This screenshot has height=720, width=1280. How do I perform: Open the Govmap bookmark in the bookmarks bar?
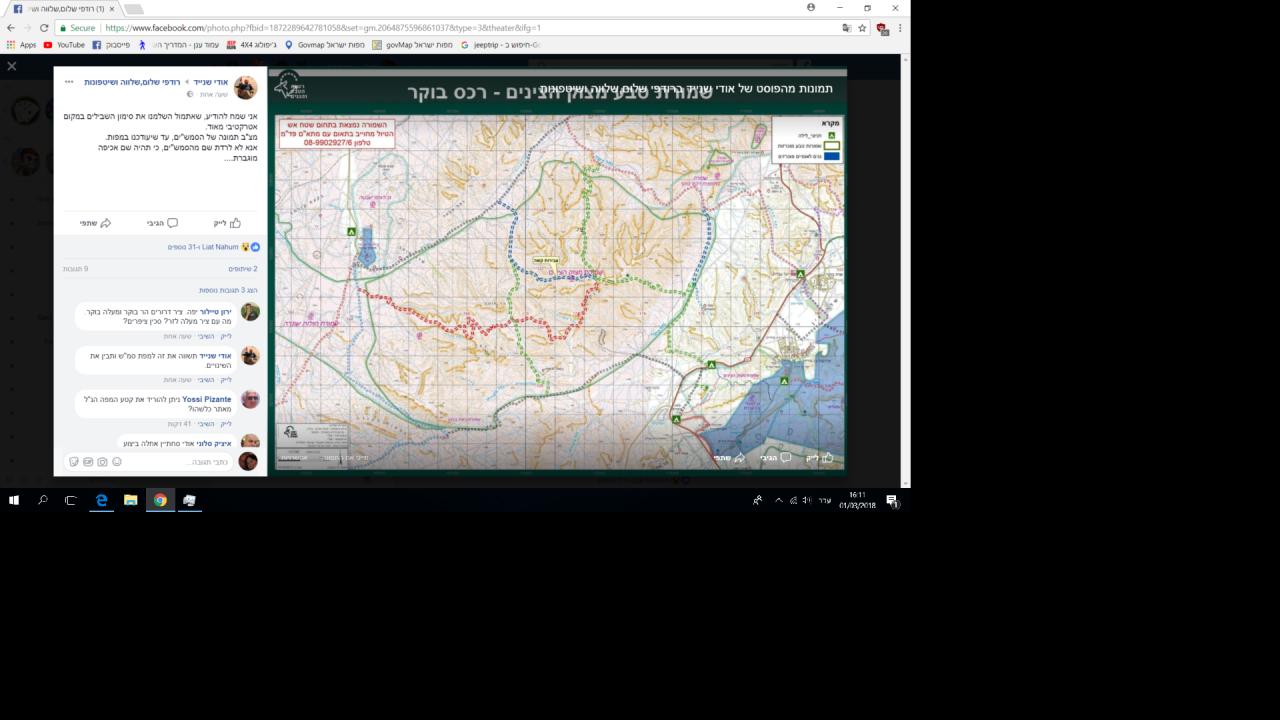[x=319, y=45]
